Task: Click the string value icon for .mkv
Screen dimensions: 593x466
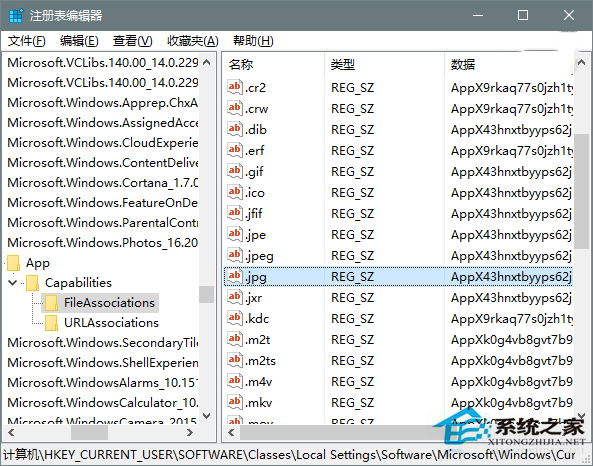Action: [x=234, y=402]
